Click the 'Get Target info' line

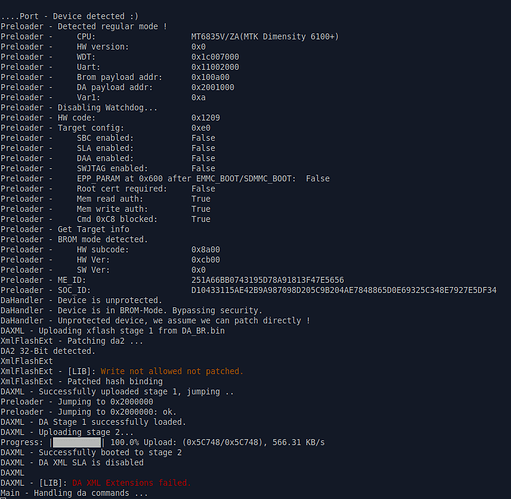coord(65,229)
